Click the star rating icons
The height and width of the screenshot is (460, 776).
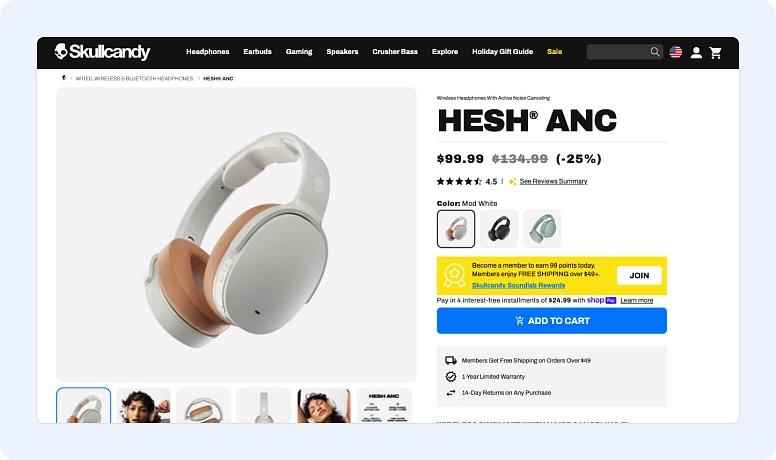click(x=459, y=181)
